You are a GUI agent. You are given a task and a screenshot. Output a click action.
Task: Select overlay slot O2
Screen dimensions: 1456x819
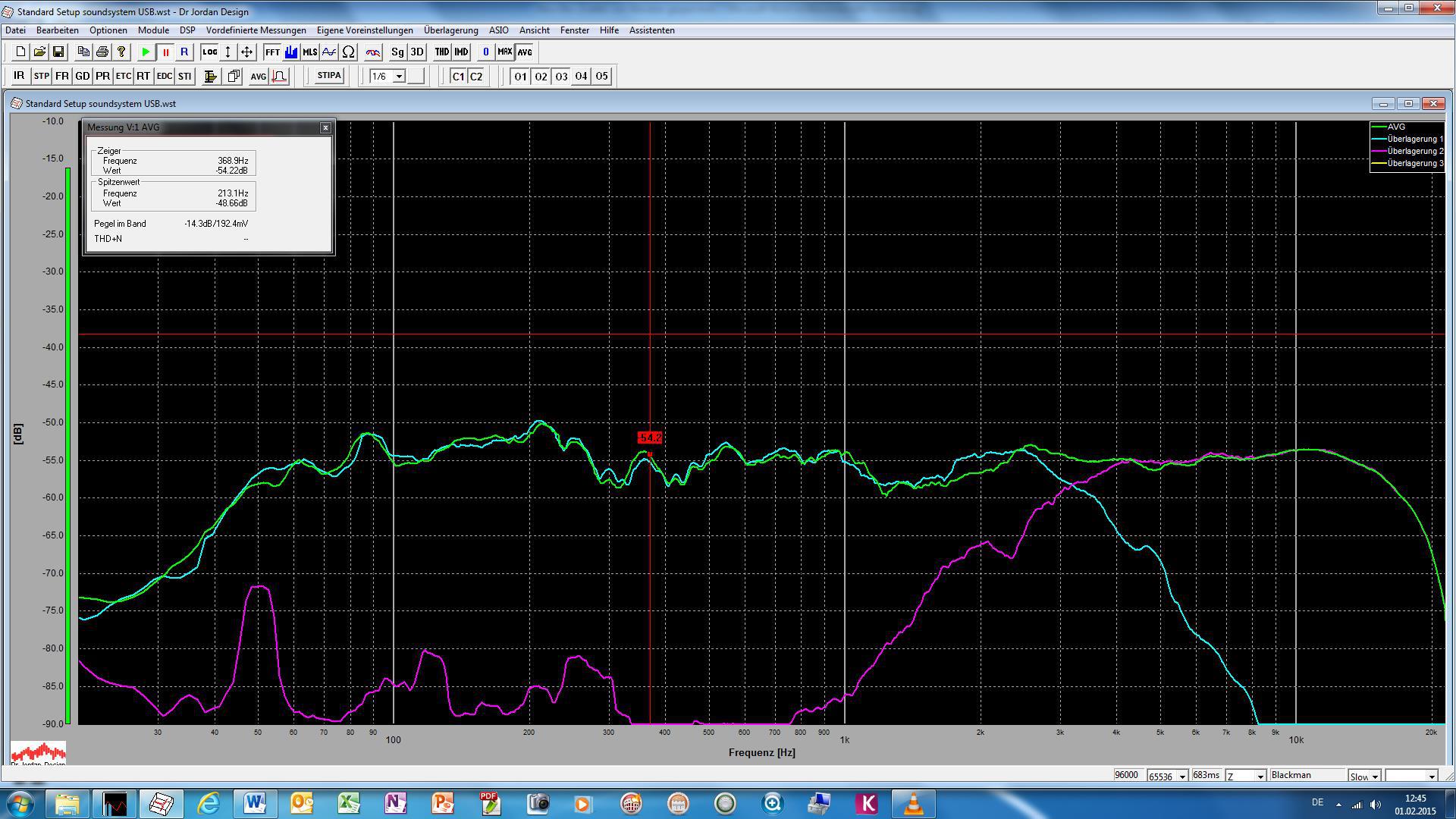pyautogui.click(x=541, y=76)
